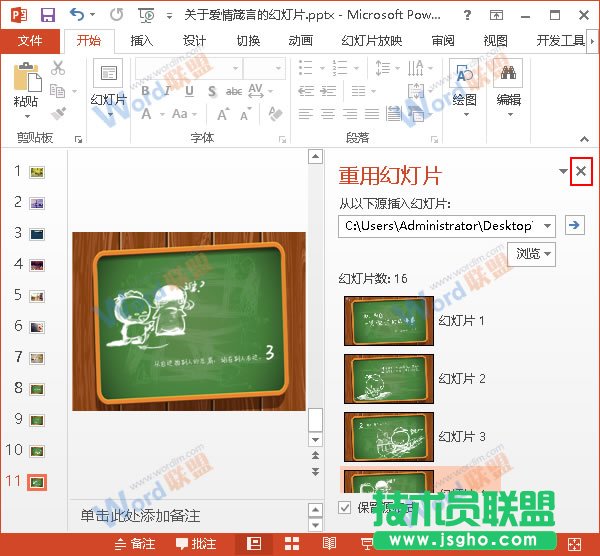Screen dimensions: 600x556
Task: Click the Save icon in quick access toolbar
Action: [47, 15]
